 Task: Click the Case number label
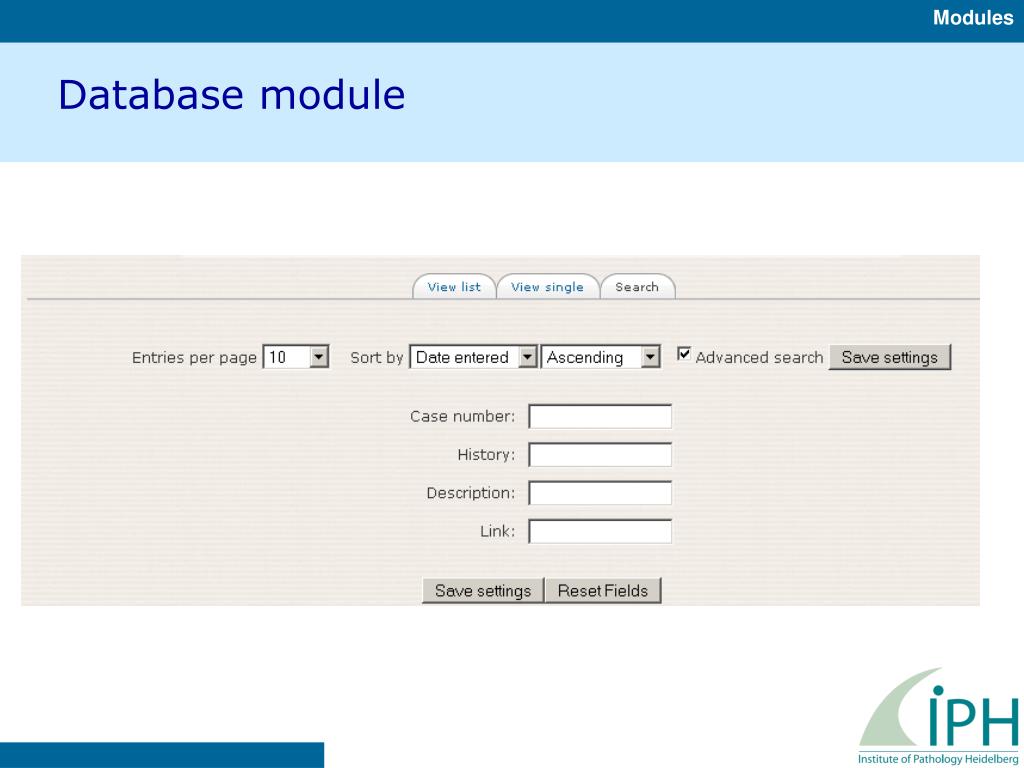[462, 417]
